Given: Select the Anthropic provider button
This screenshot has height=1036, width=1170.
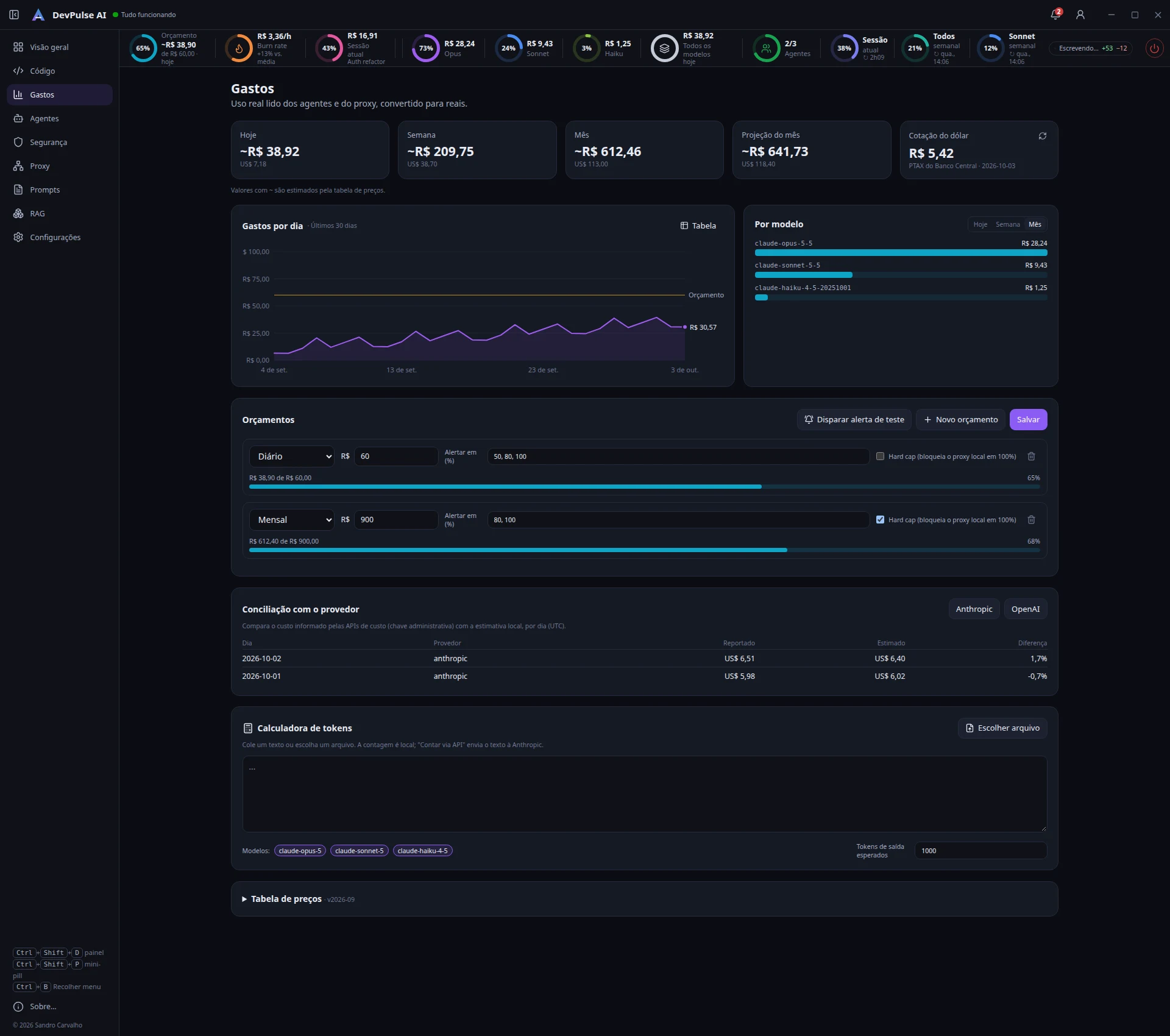Looking at the screenshot, I should (974, 609).
